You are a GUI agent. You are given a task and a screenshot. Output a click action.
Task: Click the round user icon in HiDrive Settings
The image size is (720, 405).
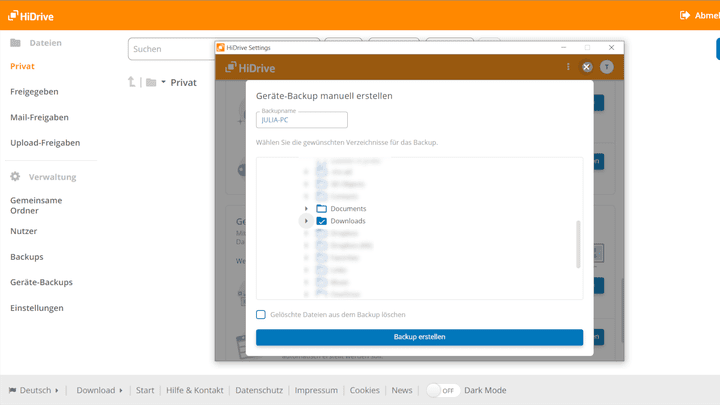(607, 67)
